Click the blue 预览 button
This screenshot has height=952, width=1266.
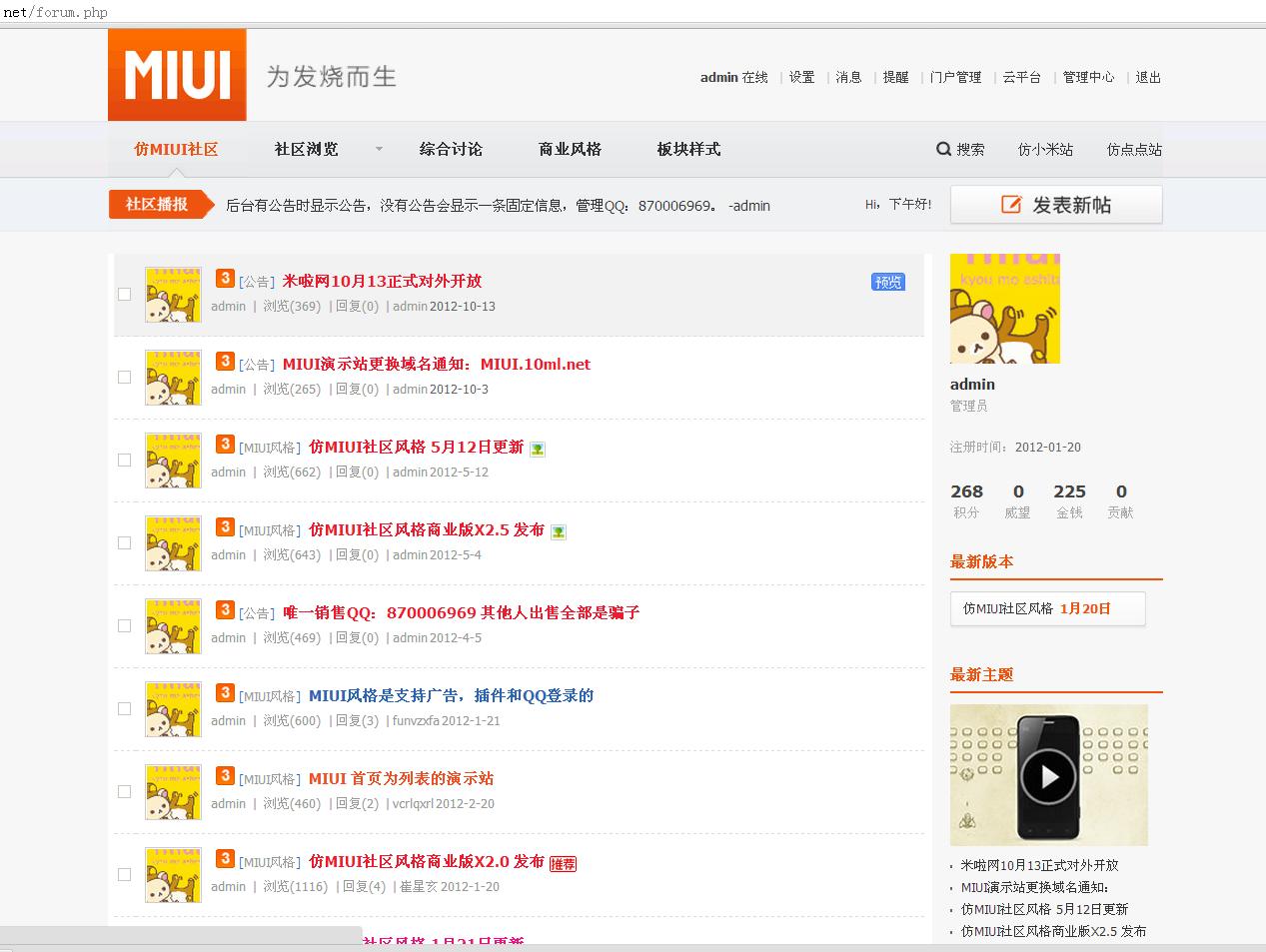[x=888, y=282]
